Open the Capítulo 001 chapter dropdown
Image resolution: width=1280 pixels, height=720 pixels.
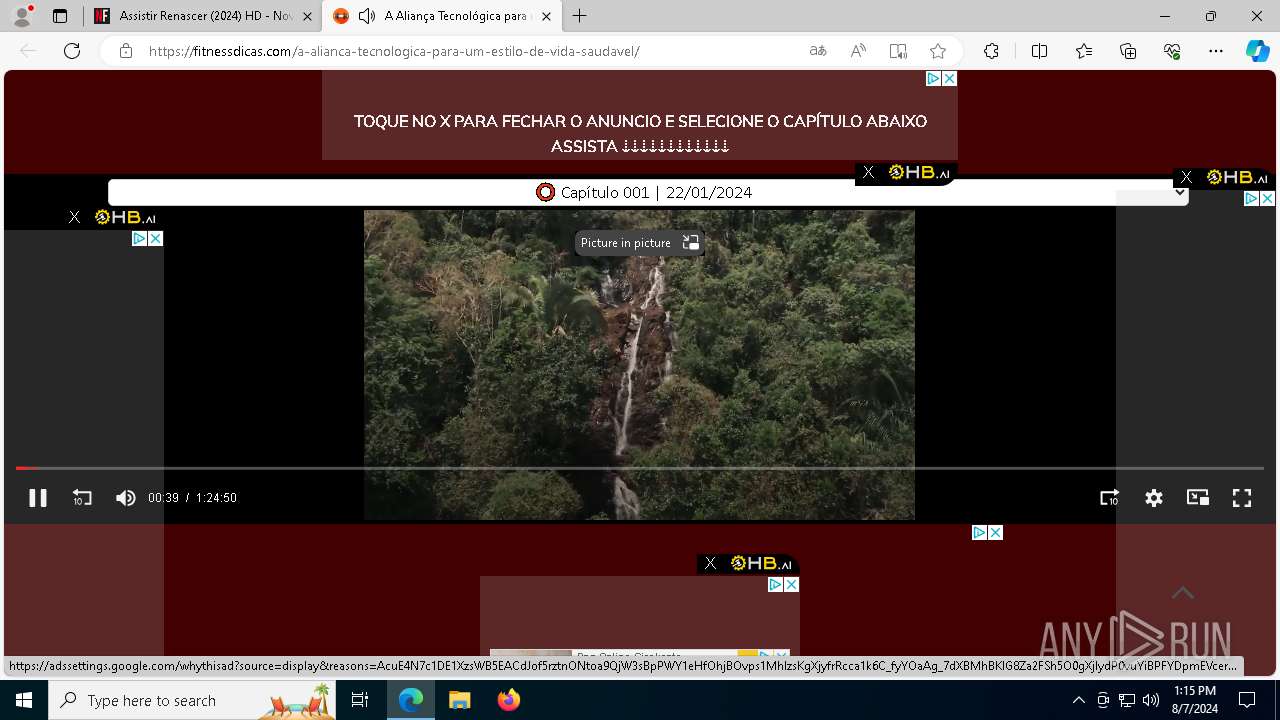[648, 192]
